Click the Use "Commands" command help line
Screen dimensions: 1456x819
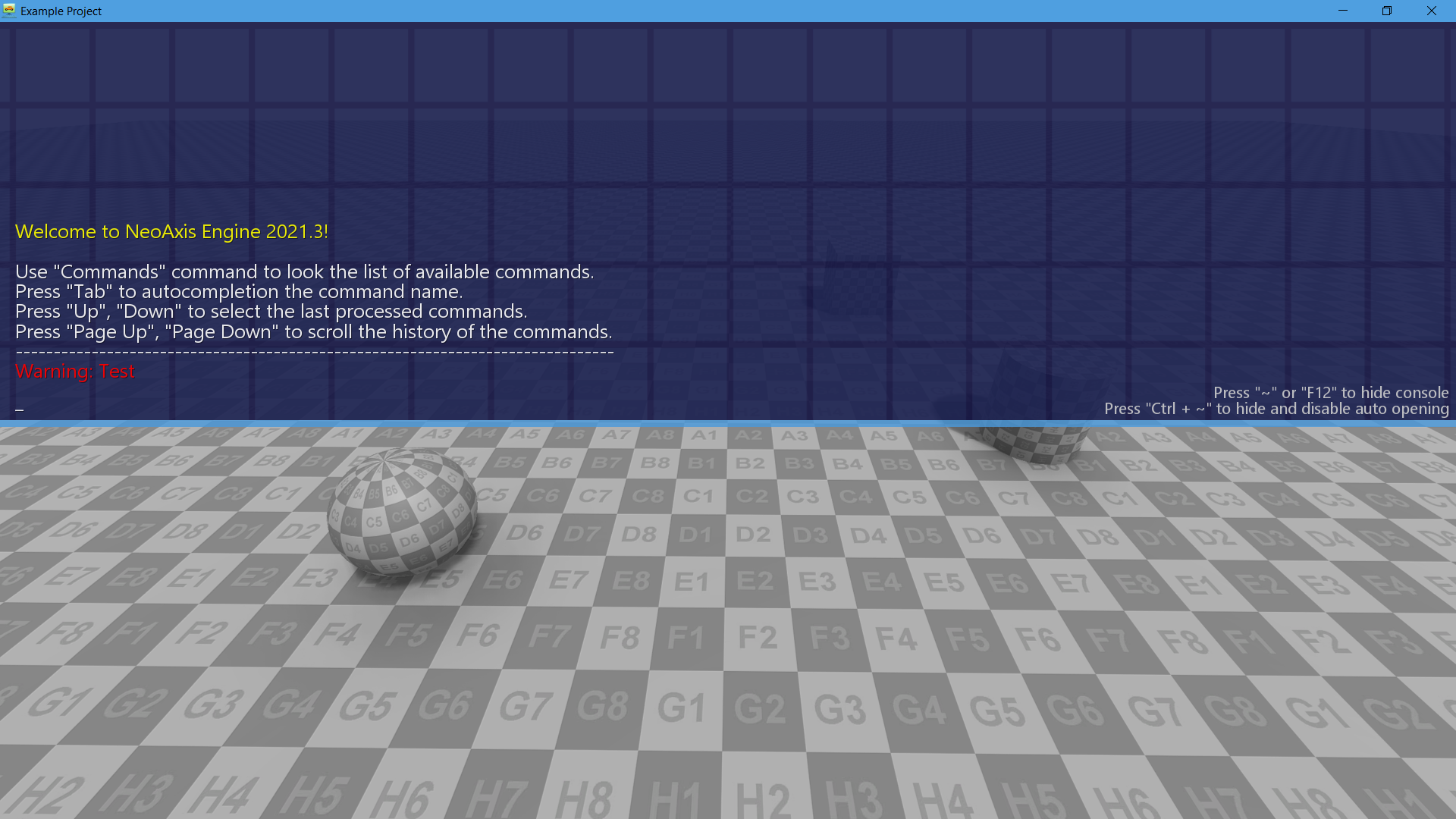coord(304,271)
